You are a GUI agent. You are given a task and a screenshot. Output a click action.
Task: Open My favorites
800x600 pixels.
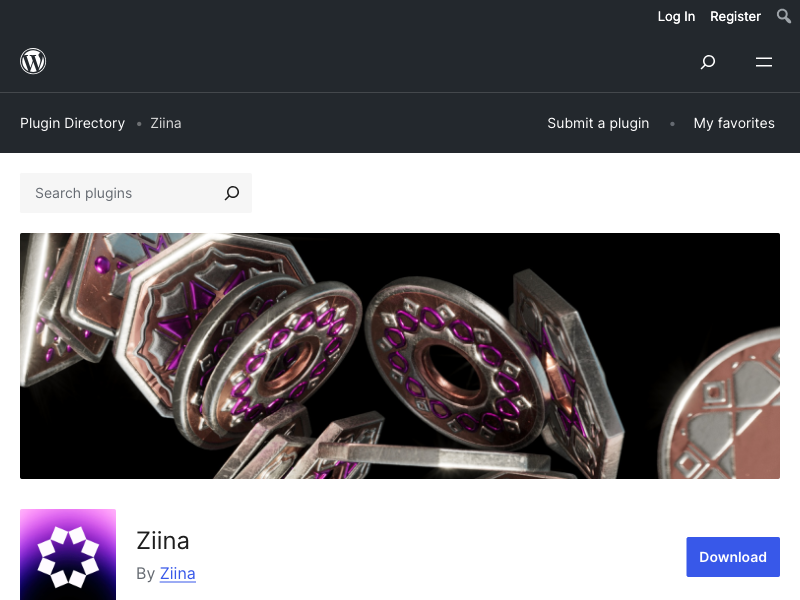pyautogui.click(x=734, y=123)
